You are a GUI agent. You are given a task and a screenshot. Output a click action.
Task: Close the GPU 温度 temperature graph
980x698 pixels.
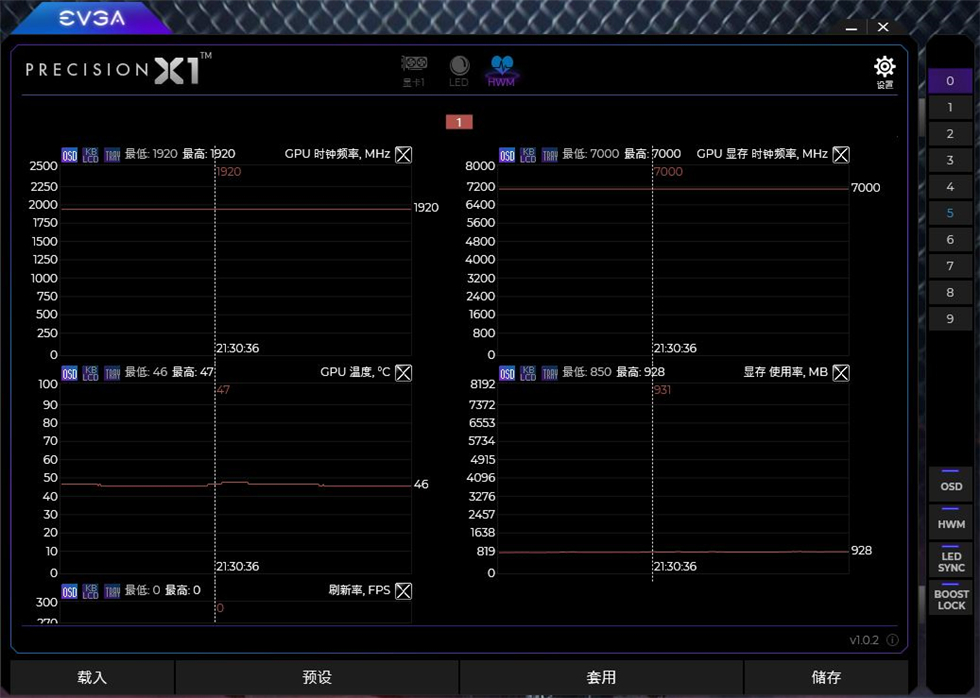[403, 372]
